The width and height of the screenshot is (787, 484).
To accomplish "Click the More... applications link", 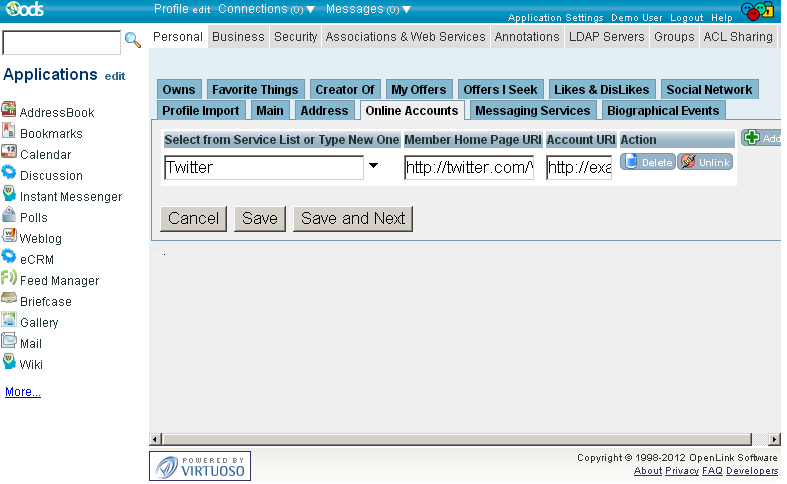I will pos(23,392).
